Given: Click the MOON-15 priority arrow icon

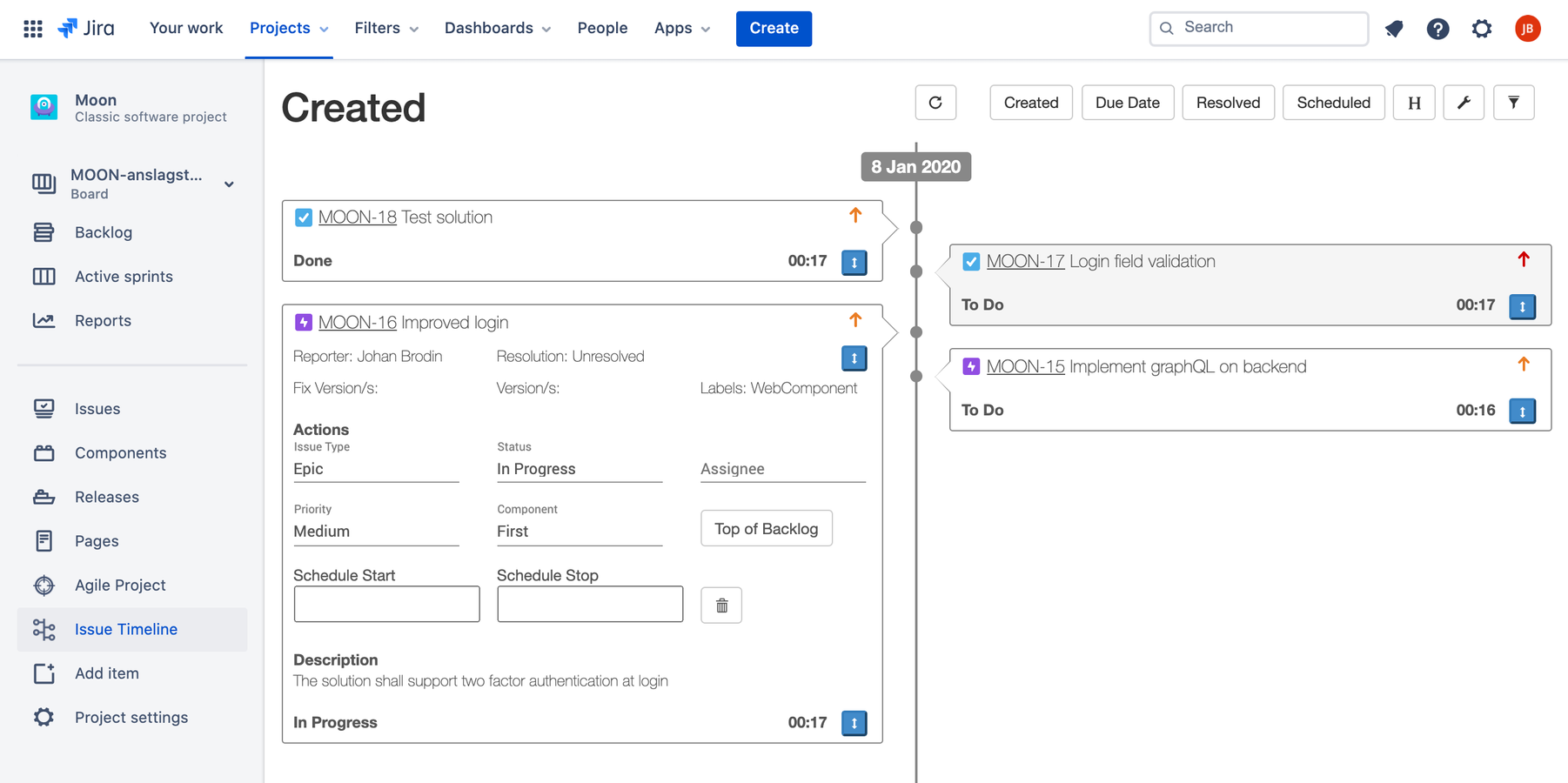Looking at the screenshot, I should tap(1524, 365).
